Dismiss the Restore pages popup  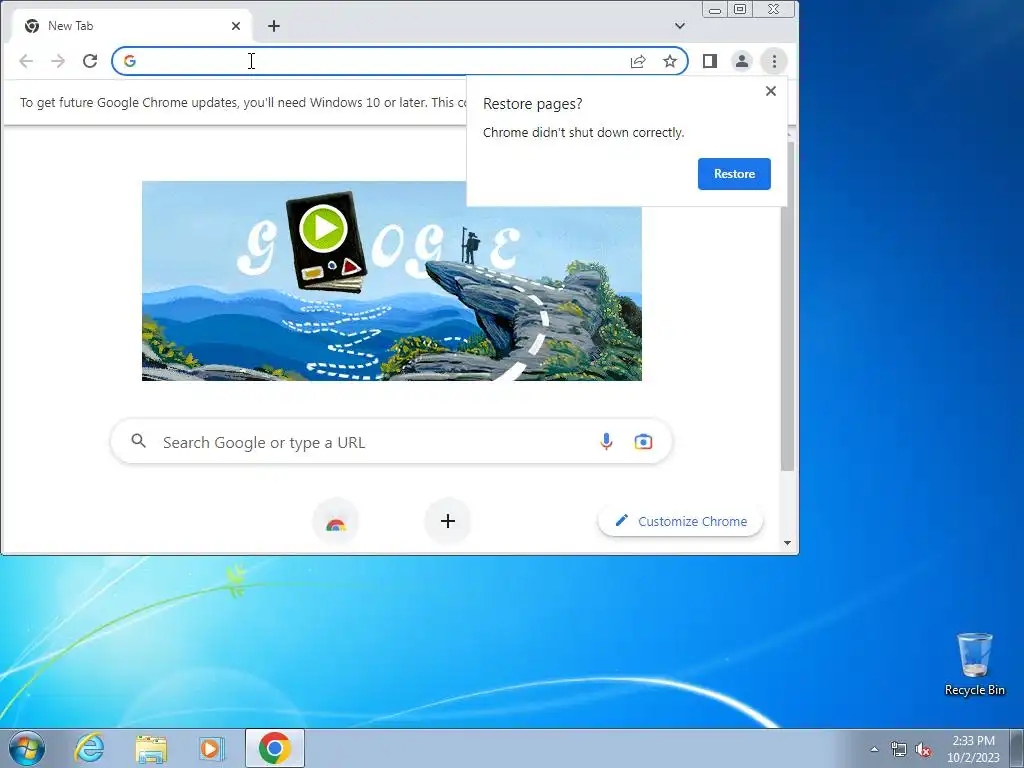[771, 91]
